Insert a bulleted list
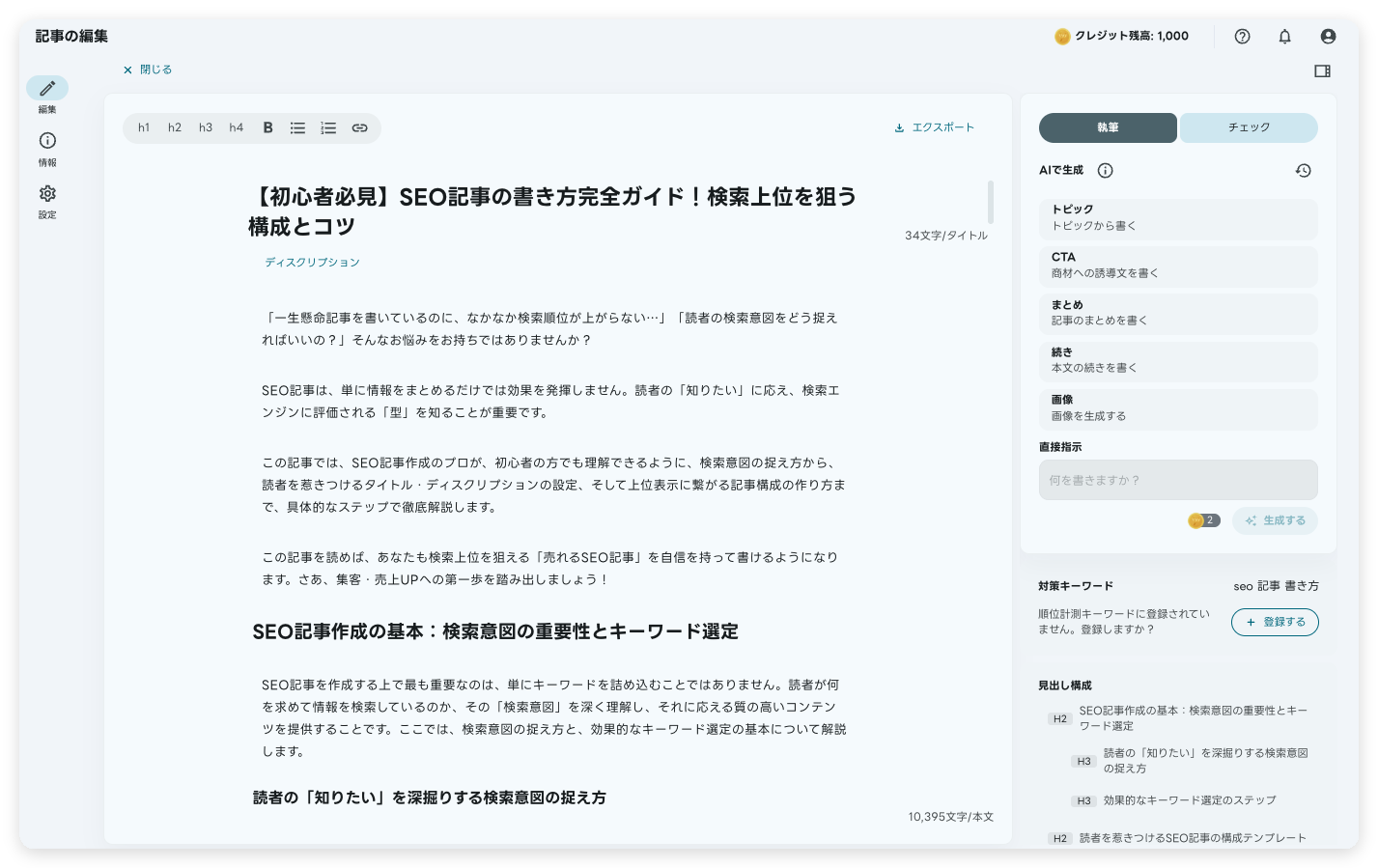 (x=297, y=127)
